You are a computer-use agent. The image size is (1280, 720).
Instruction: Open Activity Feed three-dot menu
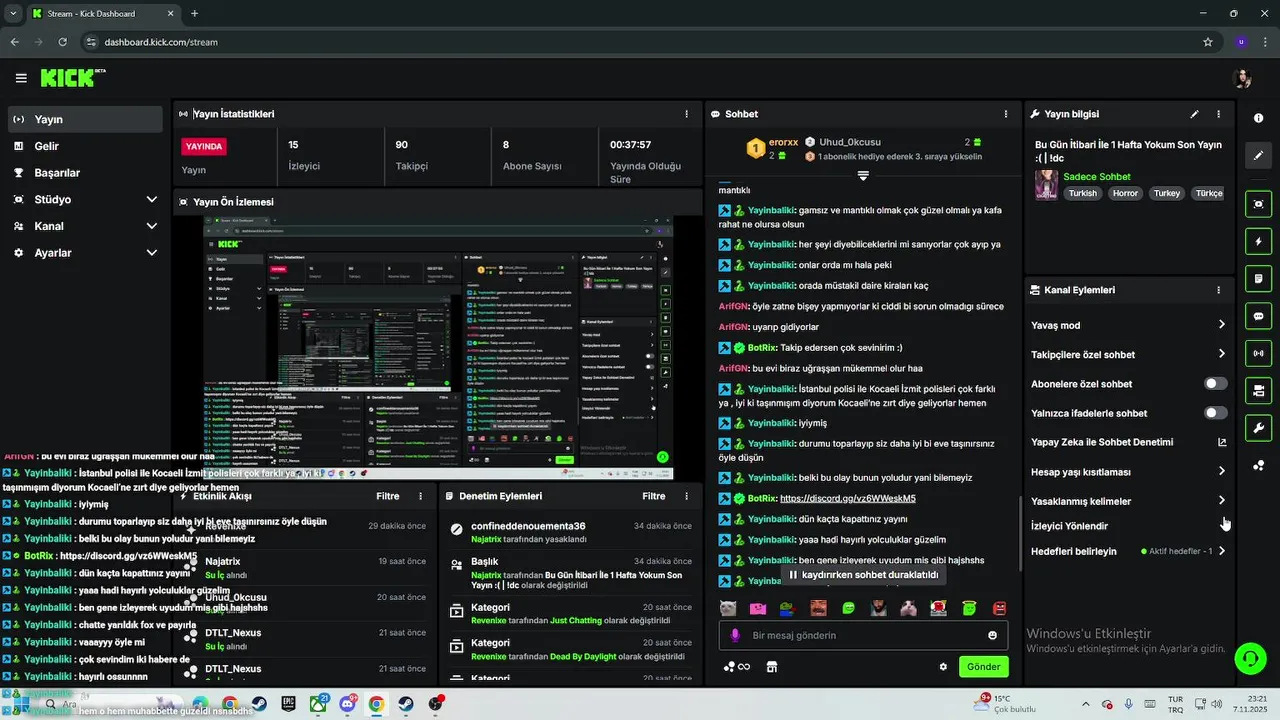pos(420,496)
